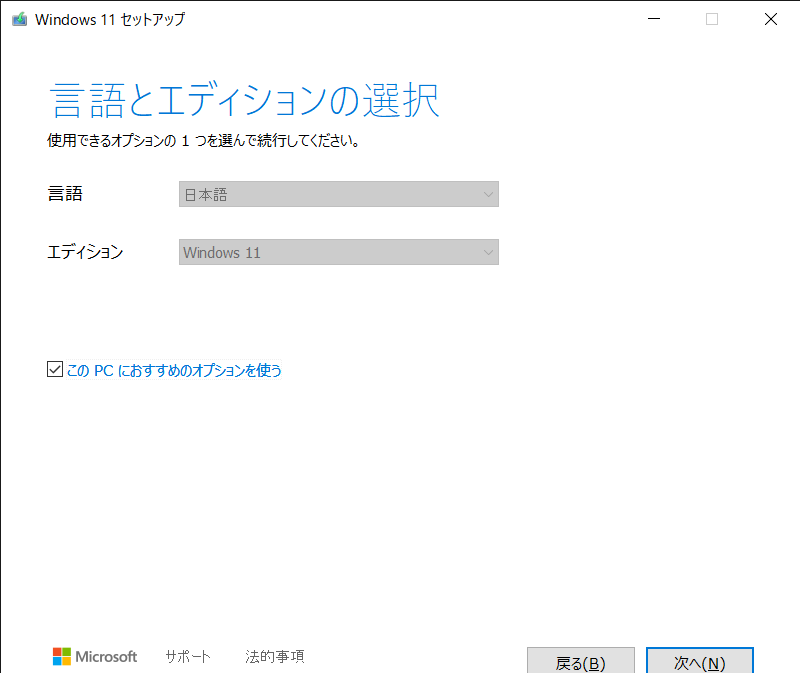
Task: Click the 次へ(N) button
Action: [699, 661]
